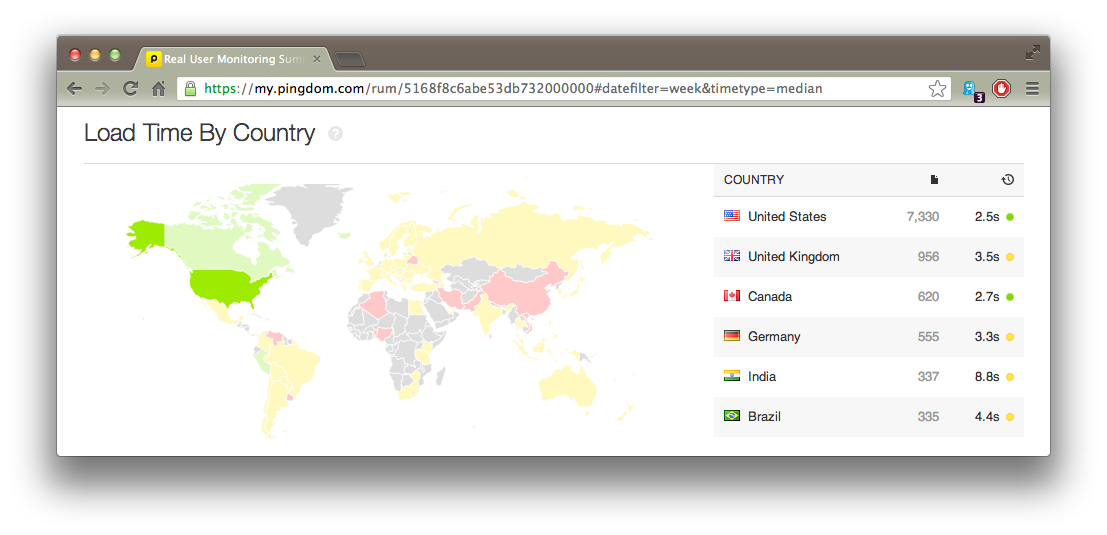Click the Canada flag icon
Screen dimensions: 1107x535
731,296
